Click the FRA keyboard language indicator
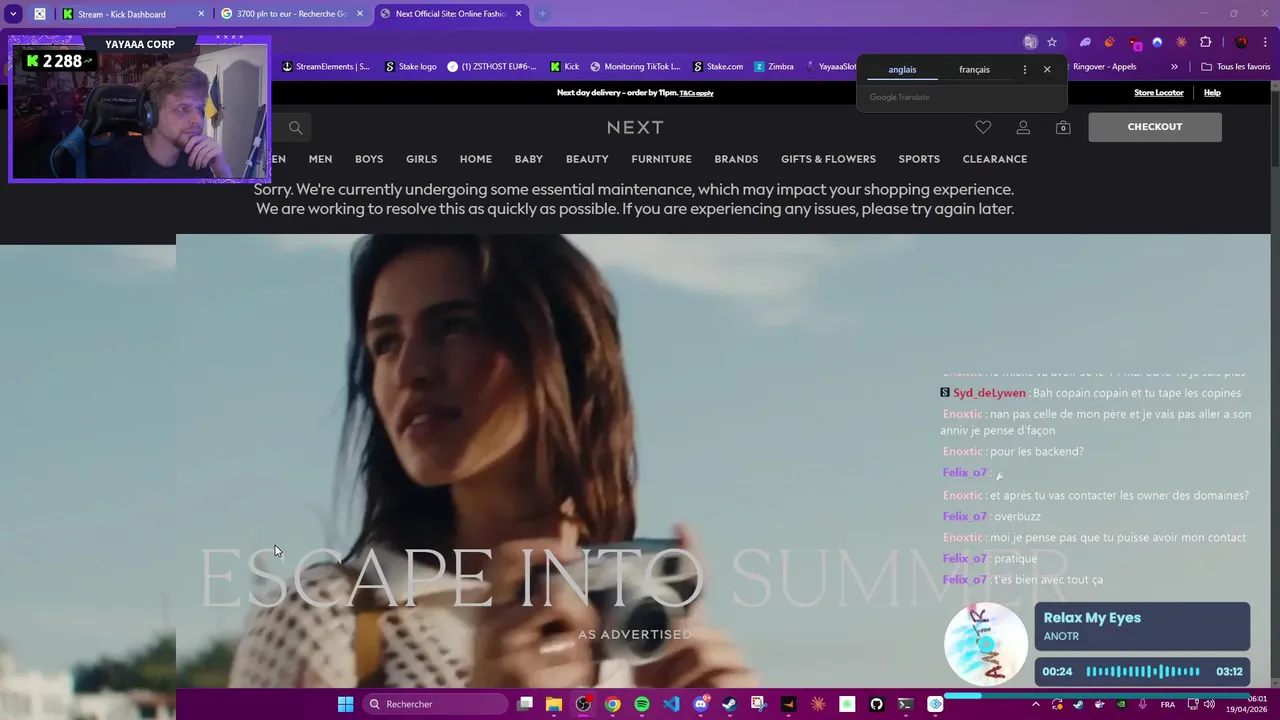The width and height of the screenshot is (1280, 720). point(1168,704)
